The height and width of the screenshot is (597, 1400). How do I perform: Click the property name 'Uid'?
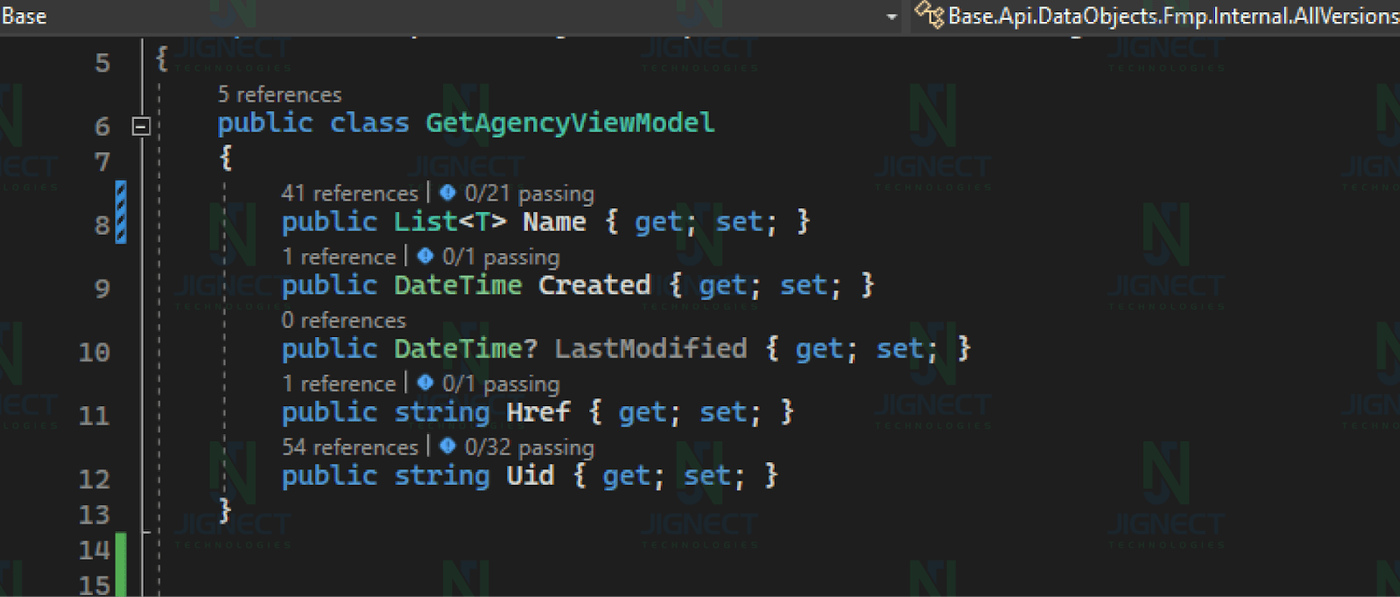[530, 475]
